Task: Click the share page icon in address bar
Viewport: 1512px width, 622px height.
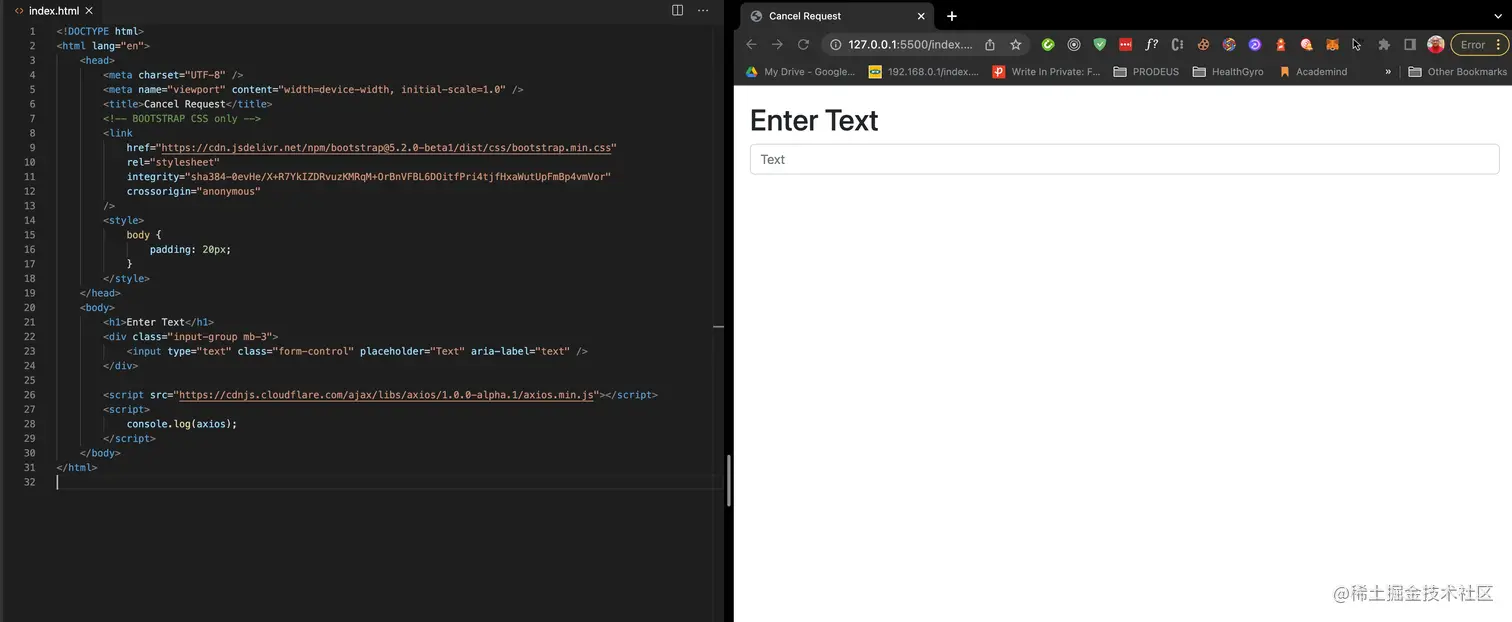Action: click(989, 44)
